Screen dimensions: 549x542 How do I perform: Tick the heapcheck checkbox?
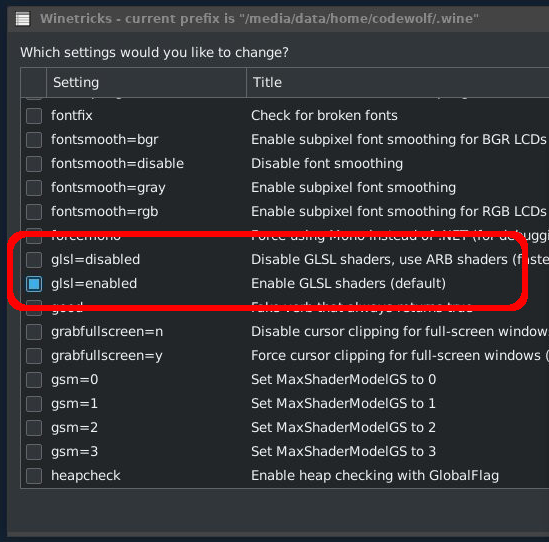tap(34, 475)
